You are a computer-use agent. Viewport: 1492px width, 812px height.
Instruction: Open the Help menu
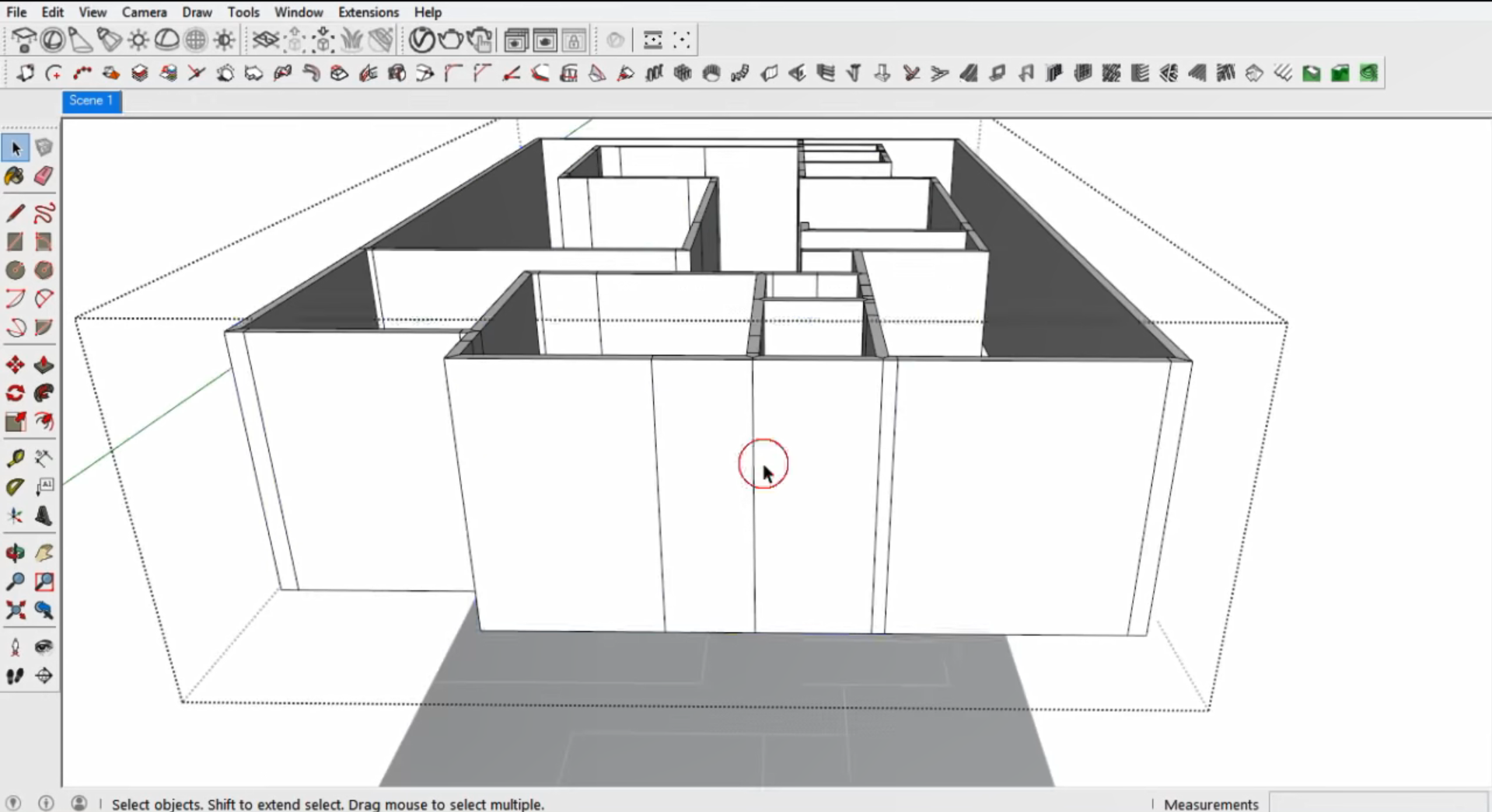click(428, 12)
